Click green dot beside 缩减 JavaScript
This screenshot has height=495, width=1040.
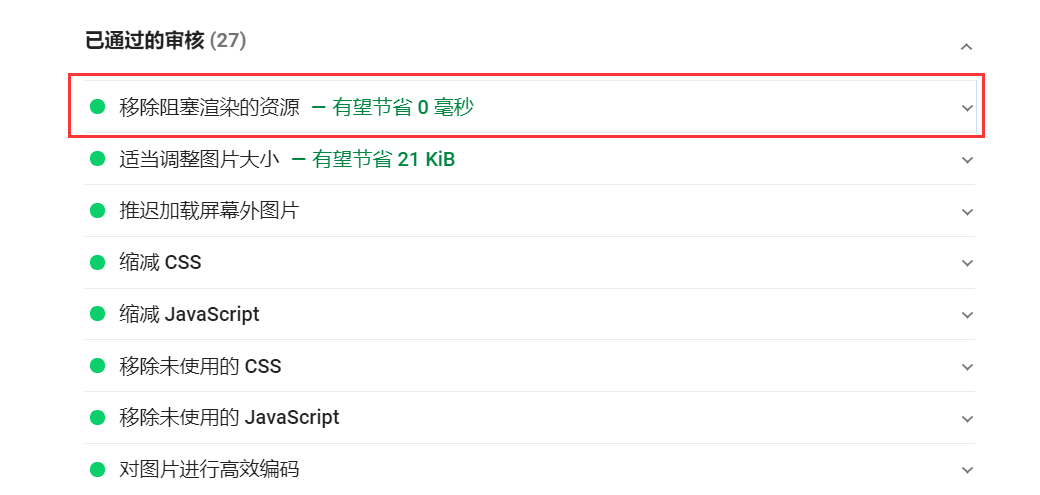click(97, 315)
